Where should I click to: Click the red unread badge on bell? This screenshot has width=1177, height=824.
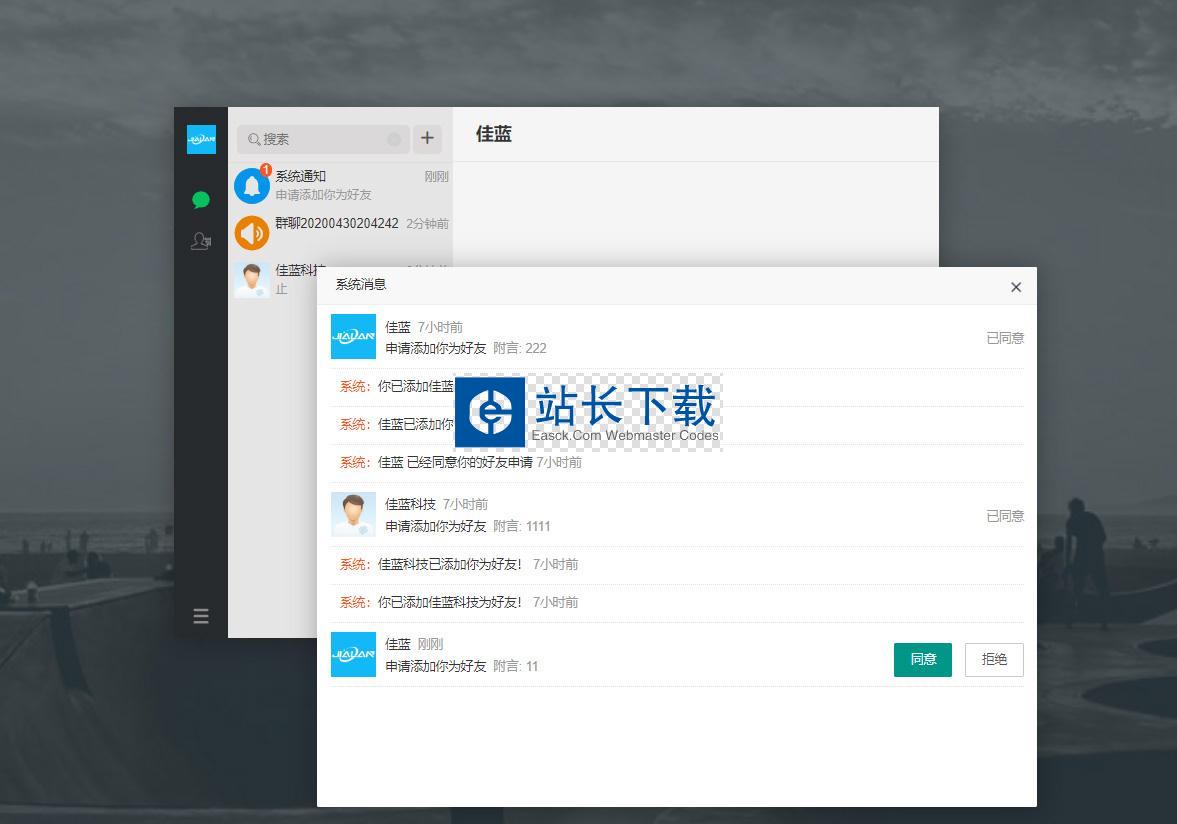click(266, 170)
